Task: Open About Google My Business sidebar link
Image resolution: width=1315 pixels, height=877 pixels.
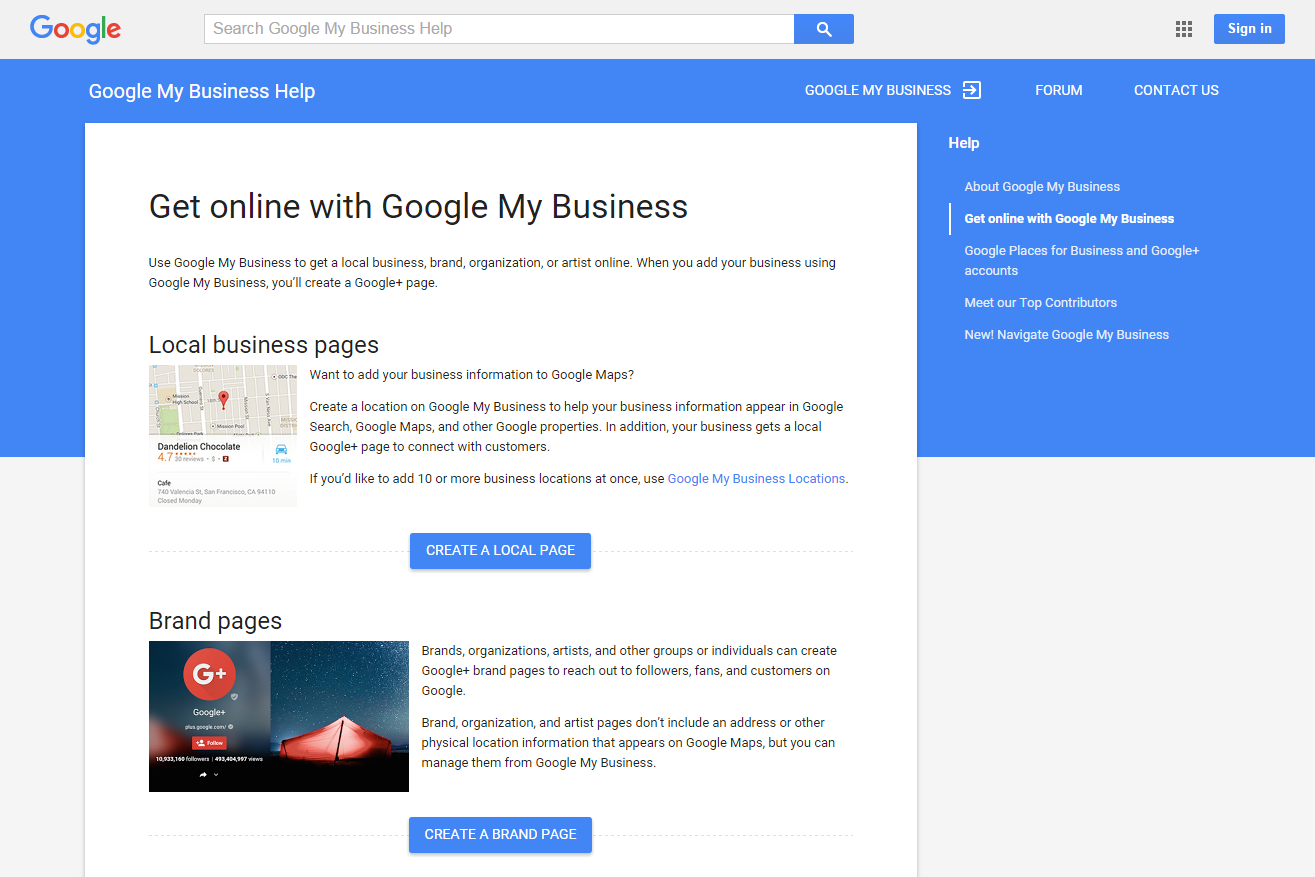Action: coord(1042,187)
